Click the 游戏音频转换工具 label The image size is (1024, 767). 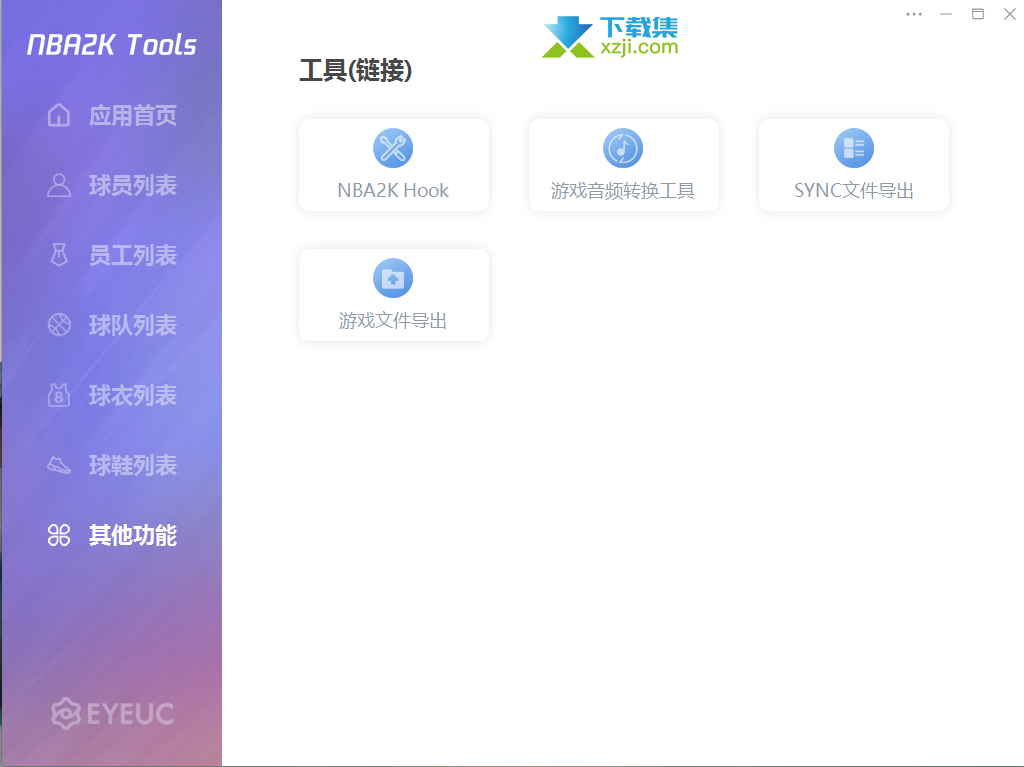[623, 191]
